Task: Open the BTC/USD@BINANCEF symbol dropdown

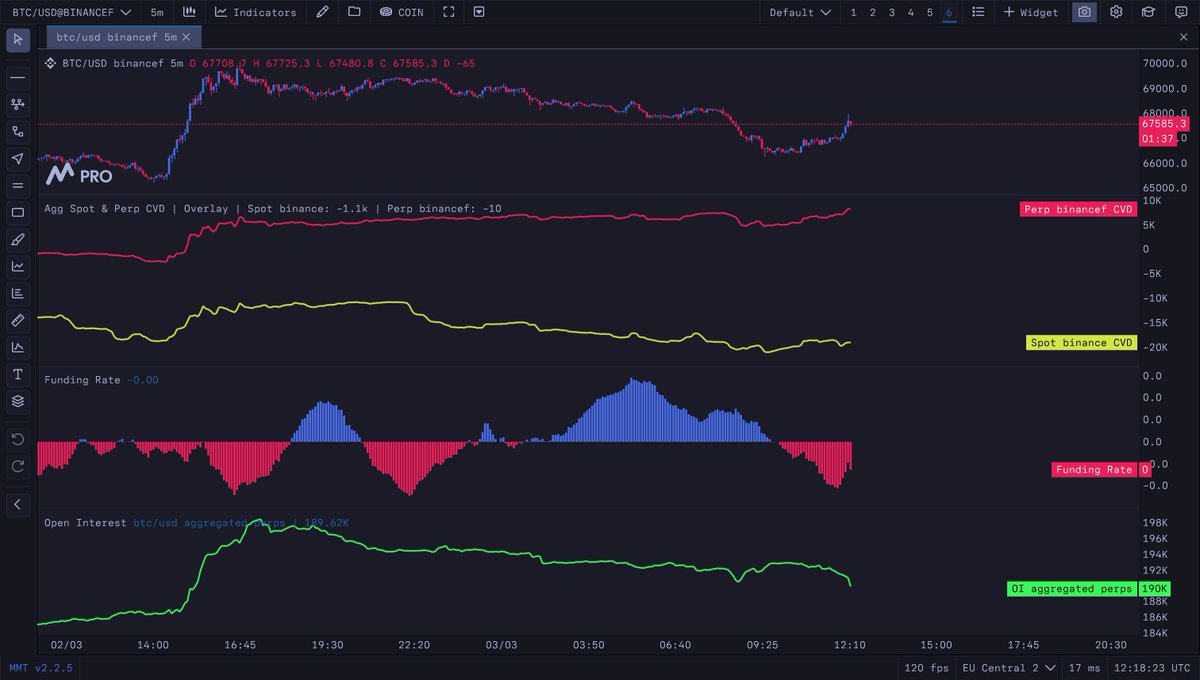Action: [71, 12]
